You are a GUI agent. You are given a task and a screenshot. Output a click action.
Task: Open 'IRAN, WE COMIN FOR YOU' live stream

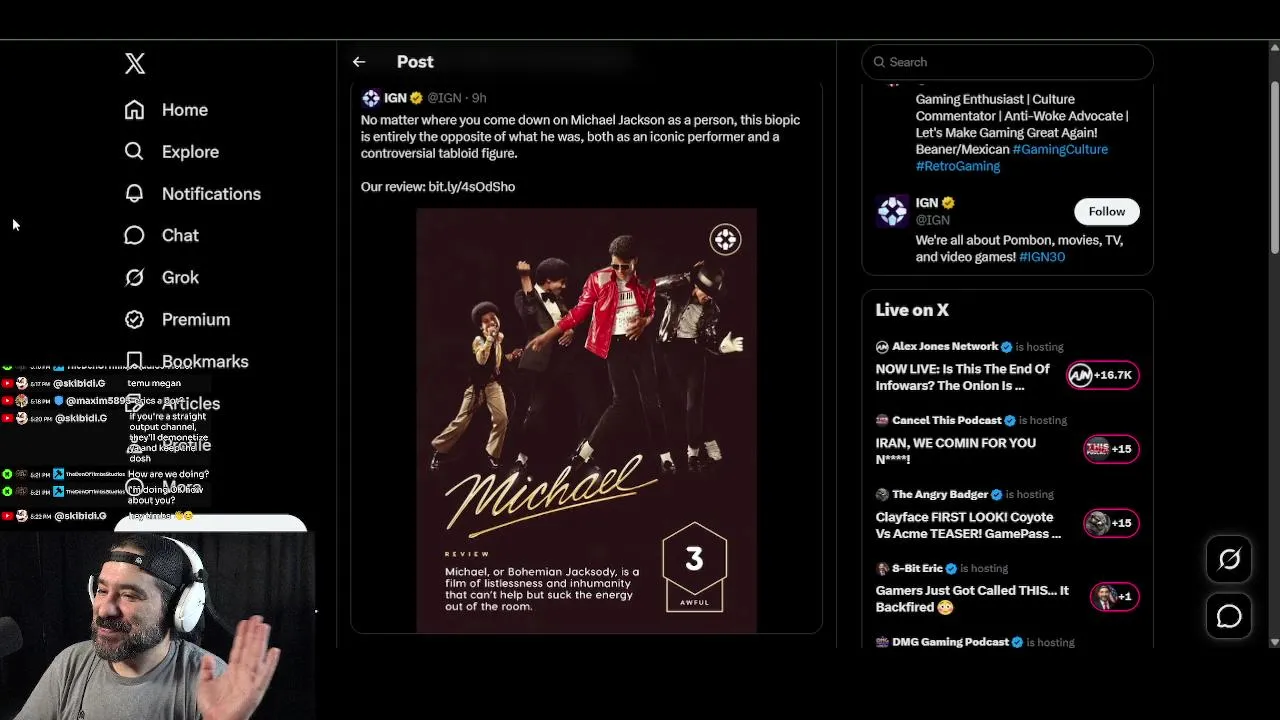[955, 452]
